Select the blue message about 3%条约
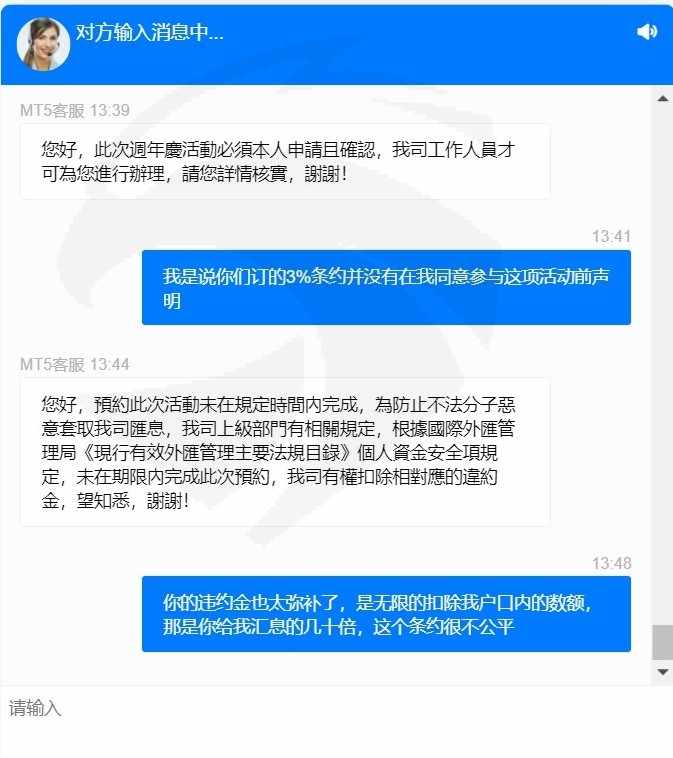 (386, 288)
